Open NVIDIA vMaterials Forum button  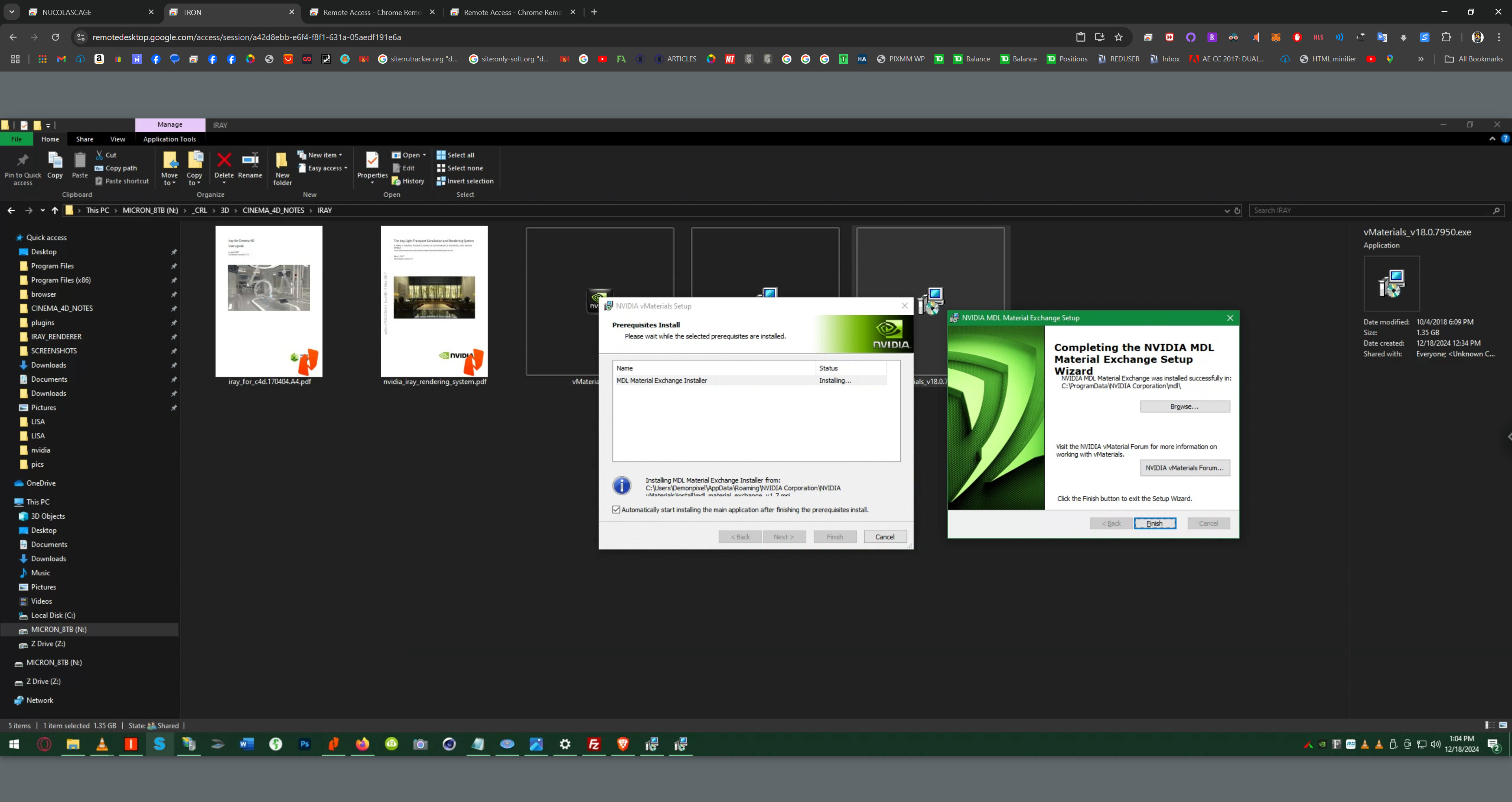[1184, 468]
